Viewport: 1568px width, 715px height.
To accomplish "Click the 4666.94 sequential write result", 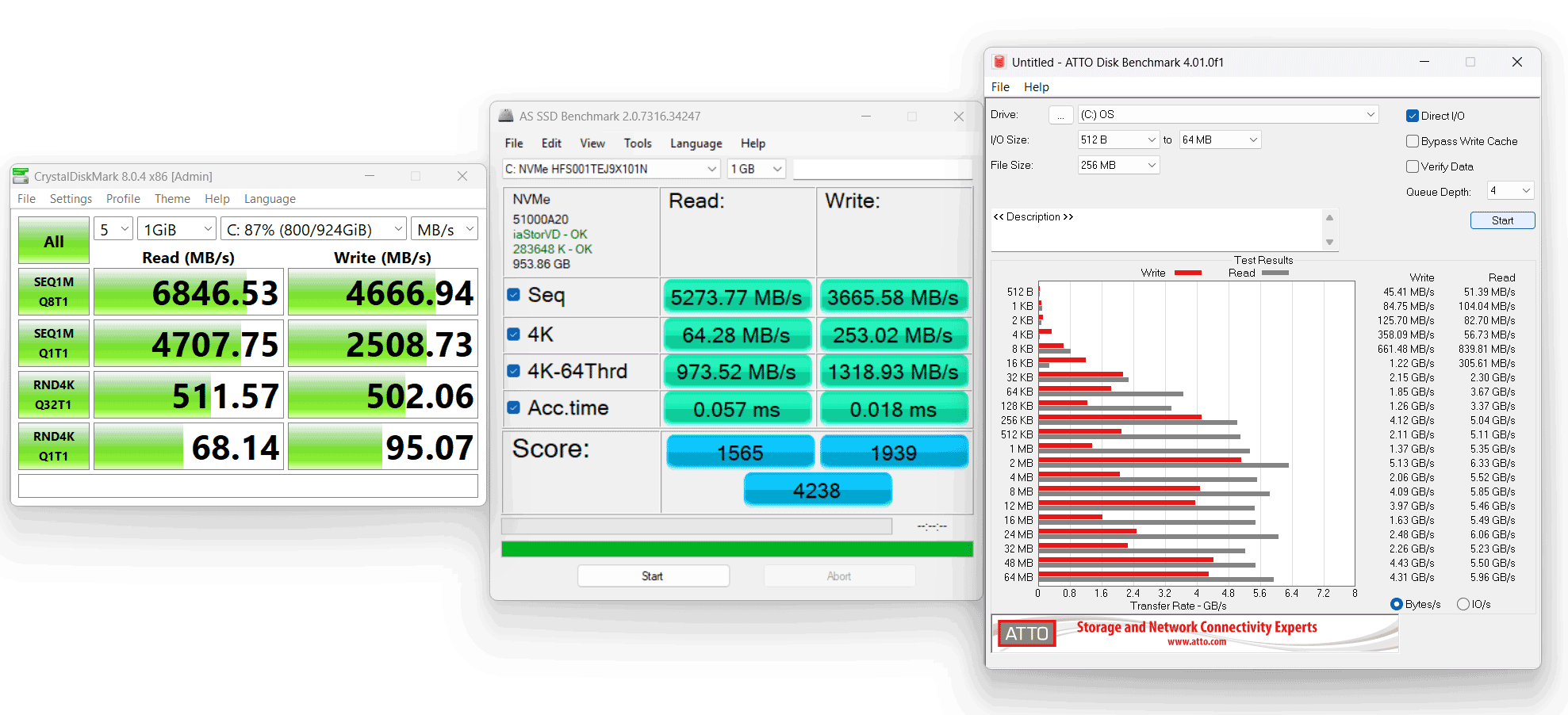I will pyautogui.click(x=383, y=292).
